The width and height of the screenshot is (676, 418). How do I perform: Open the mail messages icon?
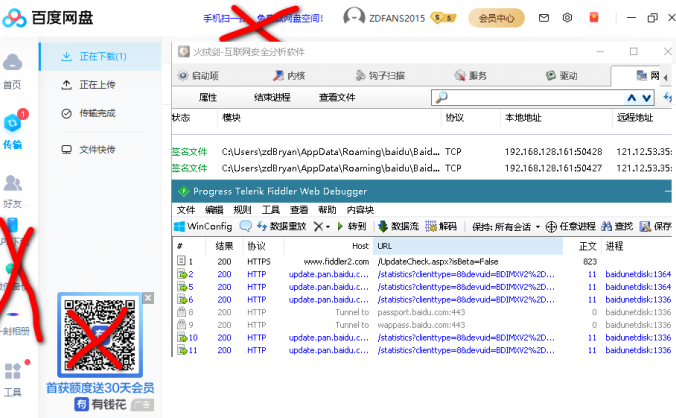(x=544, y=18)
